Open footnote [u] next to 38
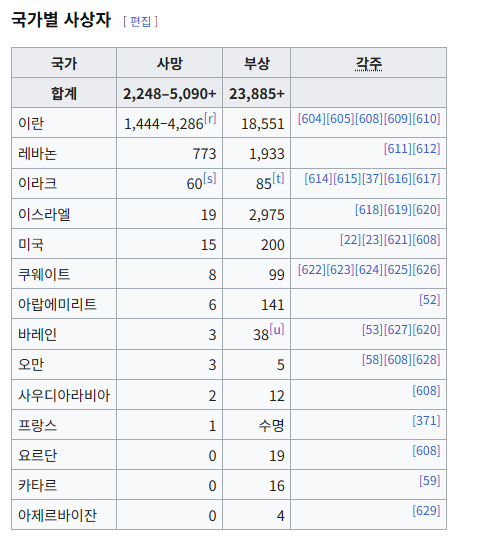This screenshot has width=482, height=550. point(277,329)
